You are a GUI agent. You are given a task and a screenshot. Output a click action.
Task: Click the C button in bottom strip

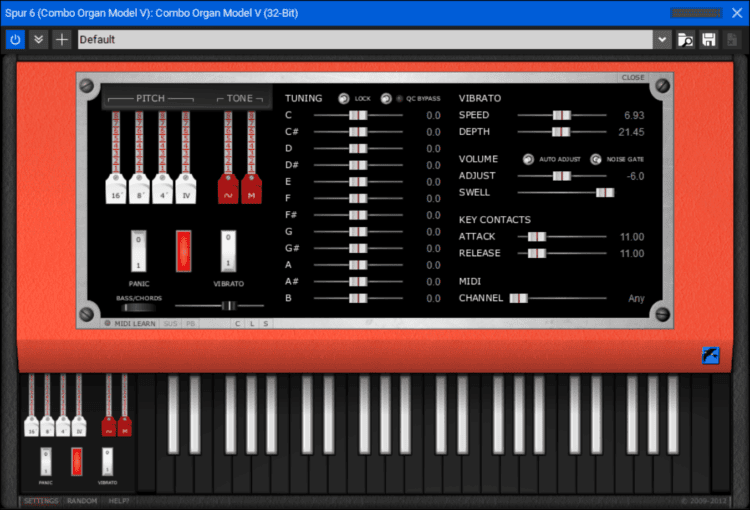pyautogui.click(x=238, y=324)
